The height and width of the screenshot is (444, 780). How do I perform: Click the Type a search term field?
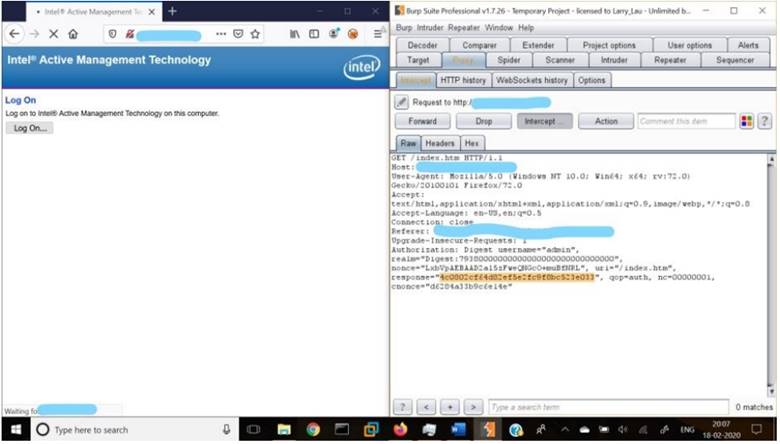(x=608, y=407)
